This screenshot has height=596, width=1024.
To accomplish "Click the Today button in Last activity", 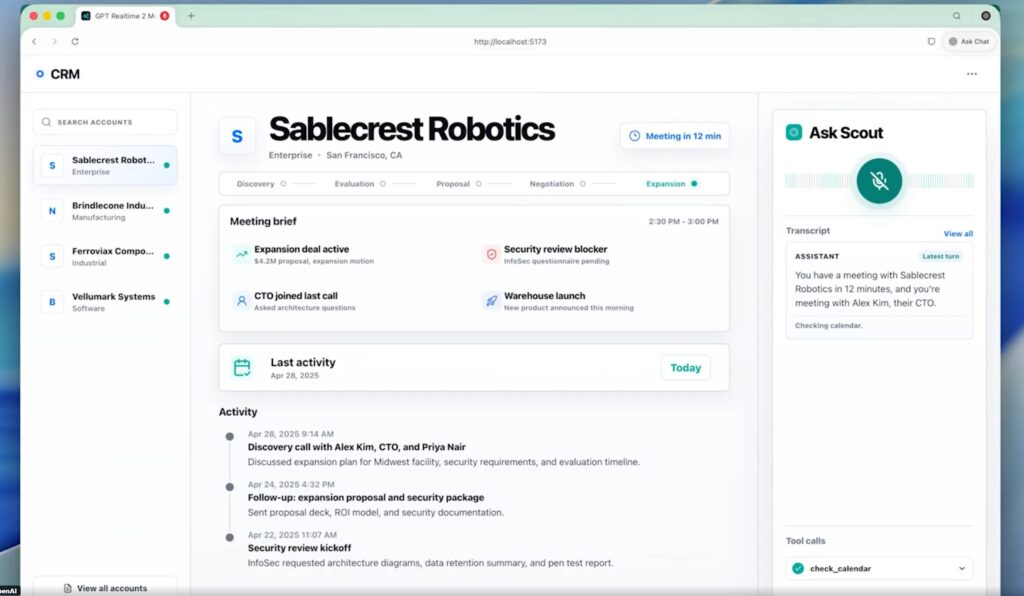I will [685, 368].
